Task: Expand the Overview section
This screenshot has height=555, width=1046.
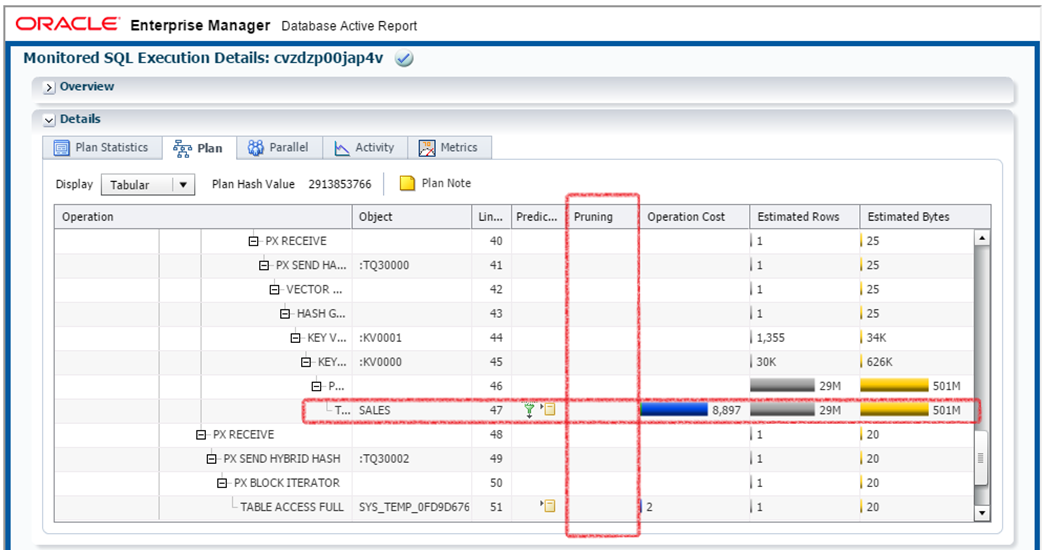Action: 49,87
